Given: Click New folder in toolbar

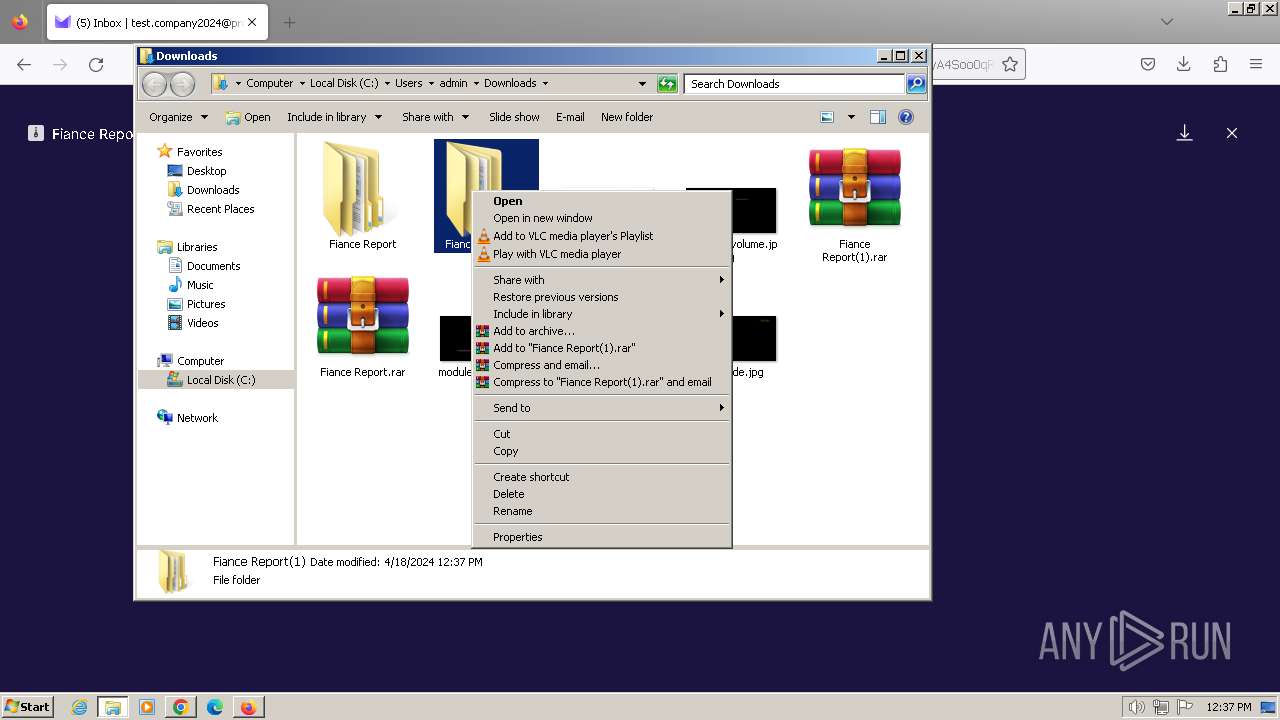Looking at the screenshot, I should point(627,117).
